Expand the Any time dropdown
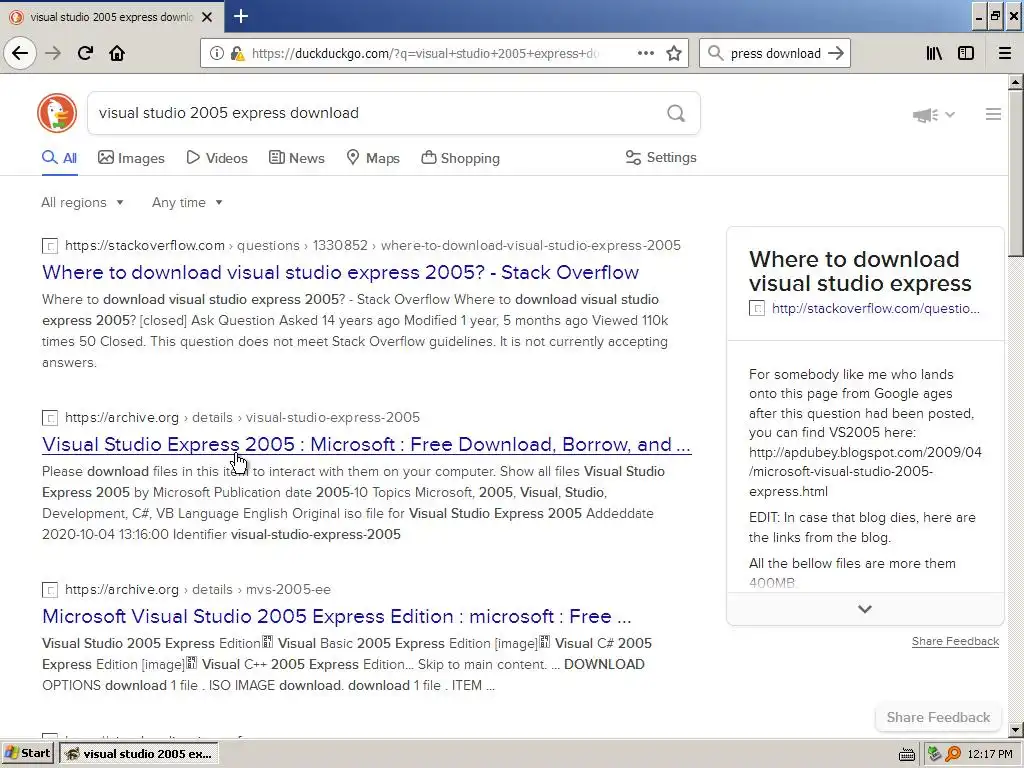The image size is (1024, 768). [187, 202]
